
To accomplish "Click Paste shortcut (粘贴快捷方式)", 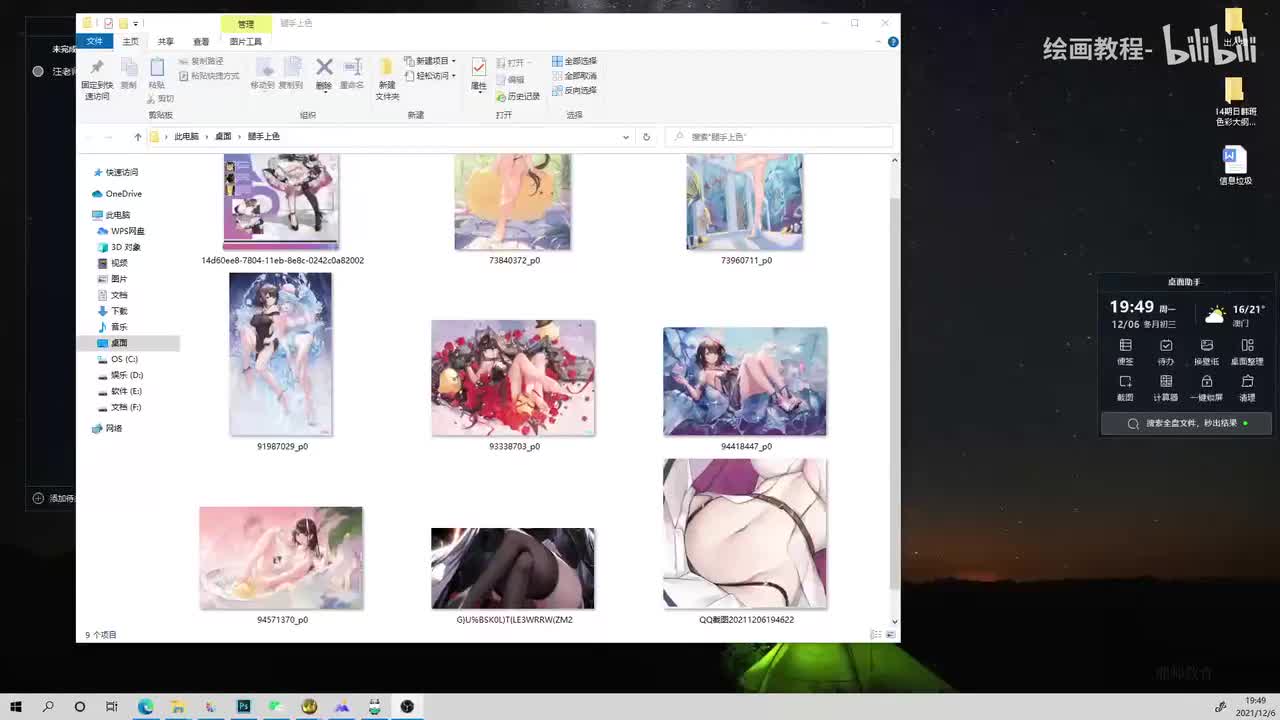I will tap(209, 76).
